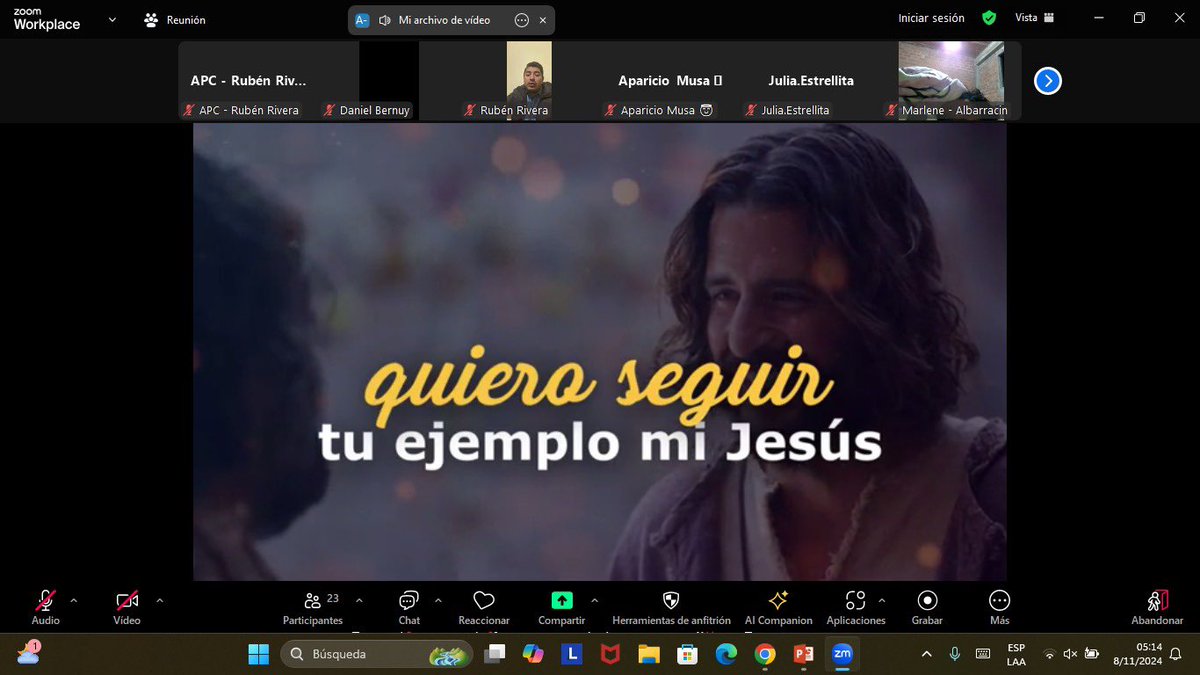
Task: Open the Reaccionar heart menu
Action: pos(484,607)
